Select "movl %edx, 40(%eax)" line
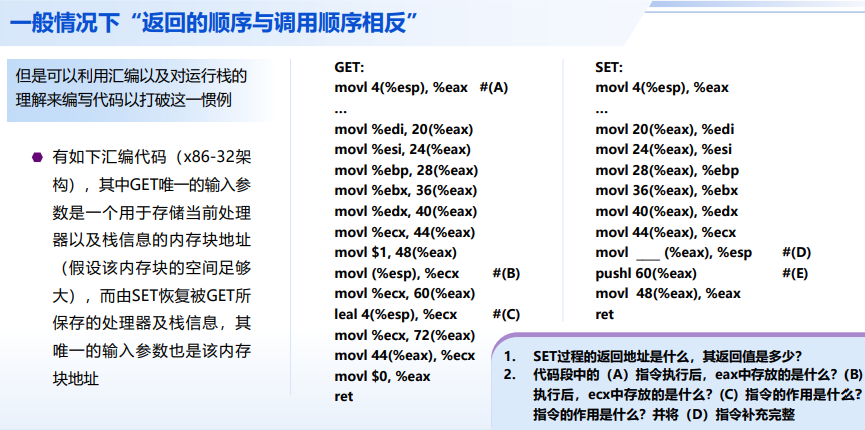 click(405, 211)
